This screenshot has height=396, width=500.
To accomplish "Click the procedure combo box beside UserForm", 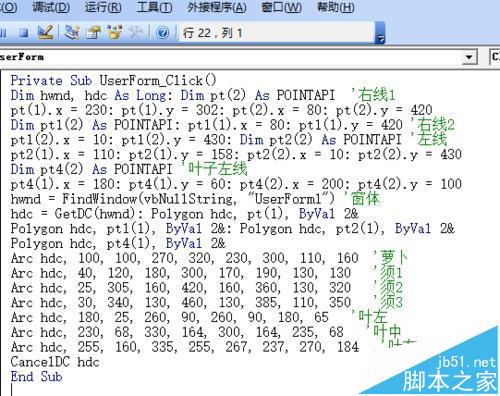I will point(495,57).
